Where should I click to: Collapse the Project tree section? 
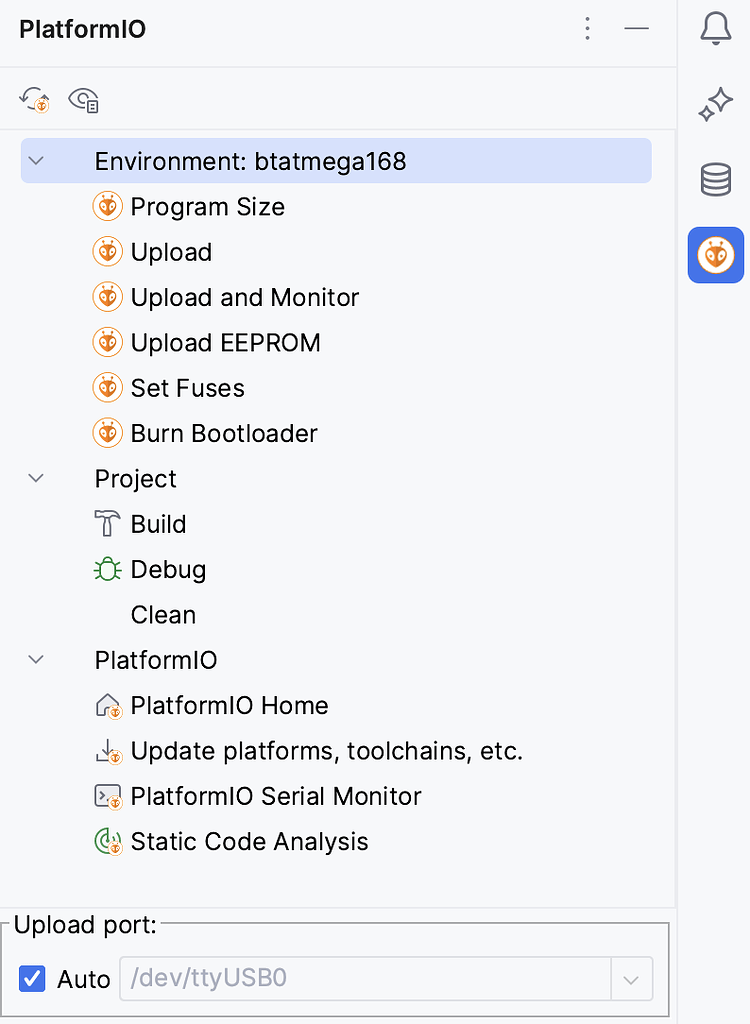(x=36, y=478)
